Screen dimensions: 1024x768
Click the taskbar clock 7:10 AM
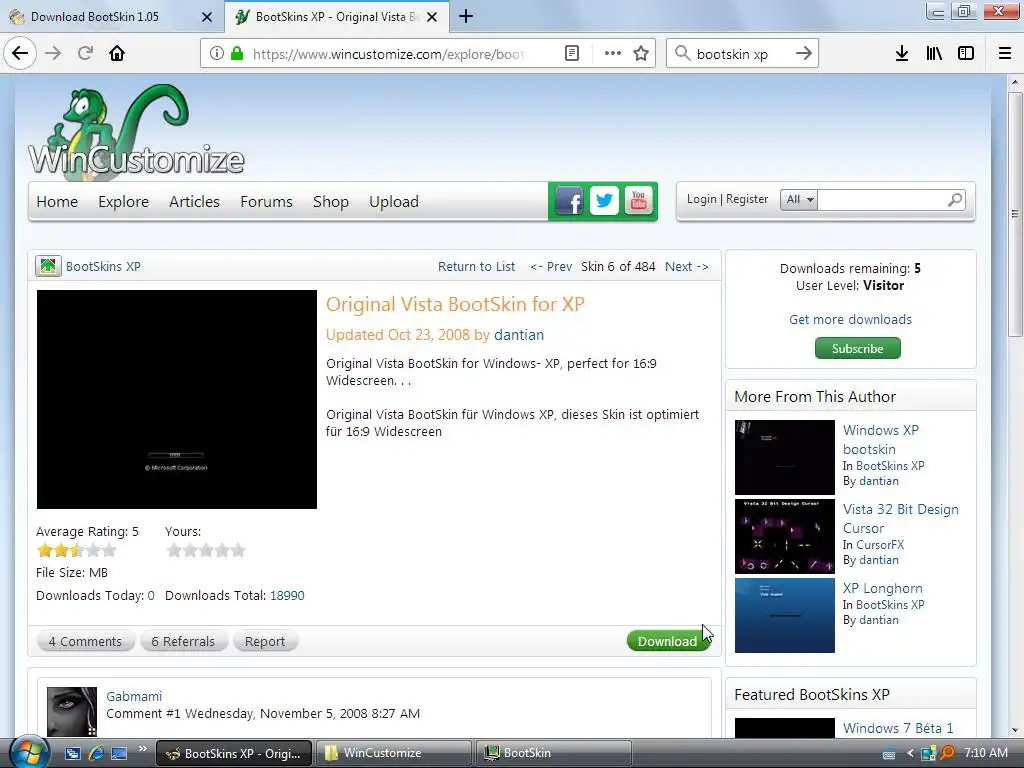pyautogui.click(x=985, y=753)
